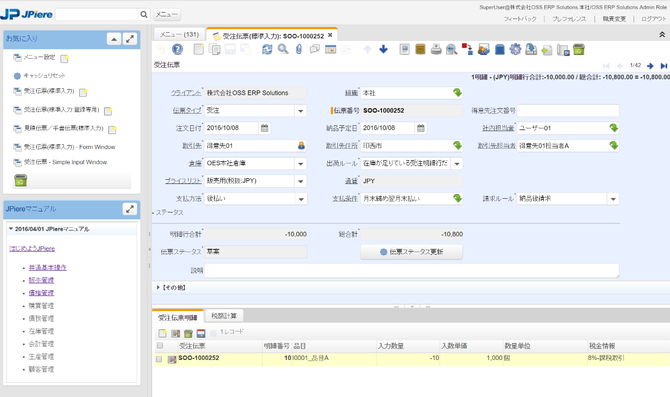Click the 得意先注文番号 input field
Screen dimensions: 670x397
pos(568,111)
